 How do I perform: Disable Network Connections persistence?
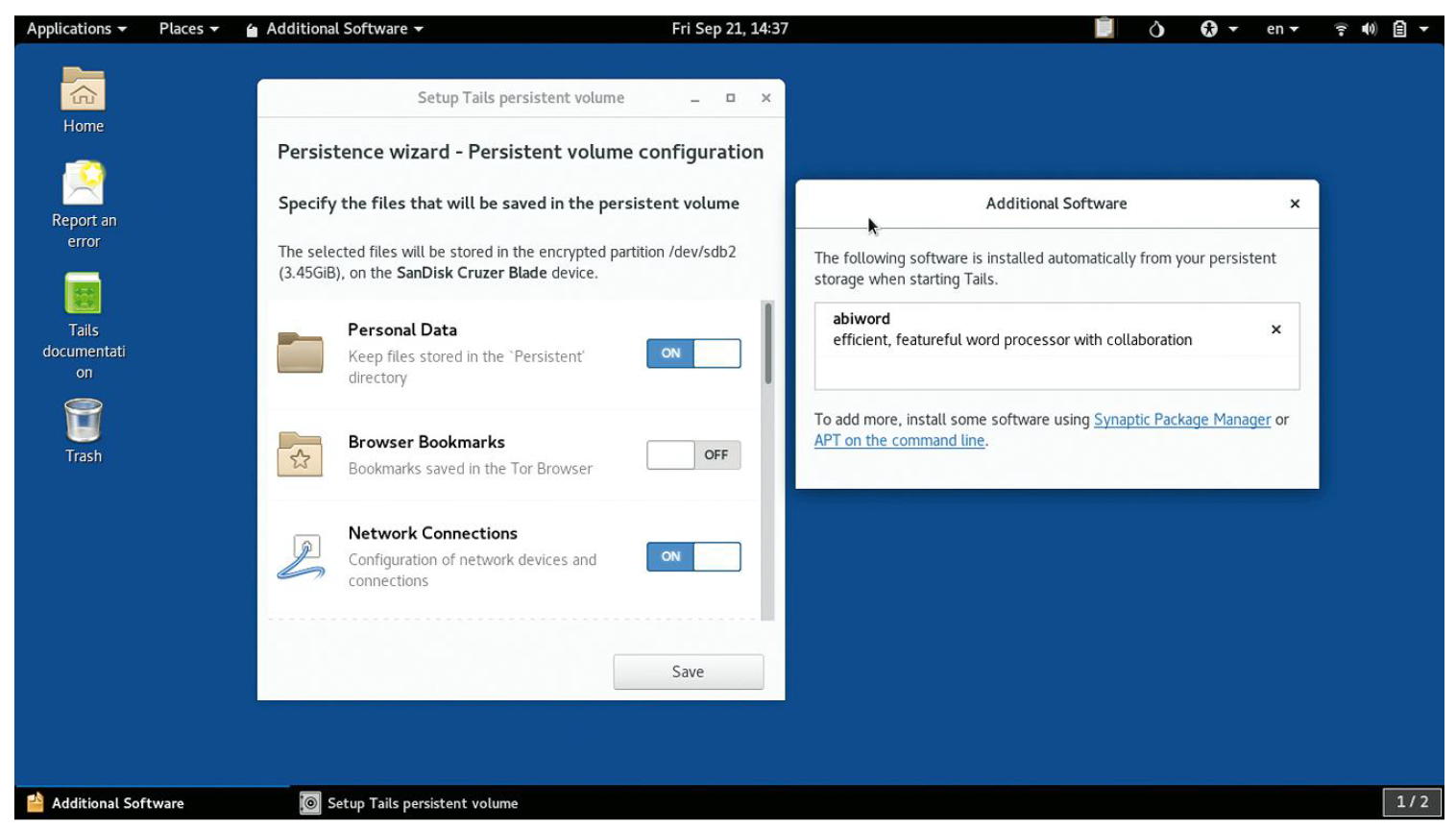point(693,557)
